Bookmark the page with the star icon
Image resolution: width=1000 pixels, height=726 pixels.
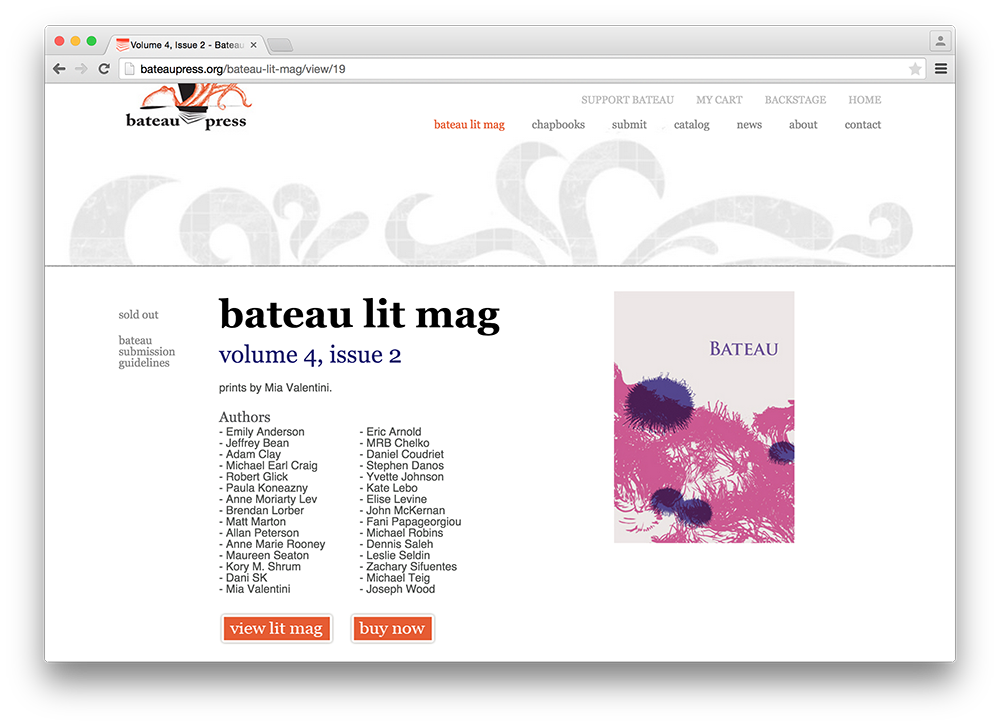point(914,69)
